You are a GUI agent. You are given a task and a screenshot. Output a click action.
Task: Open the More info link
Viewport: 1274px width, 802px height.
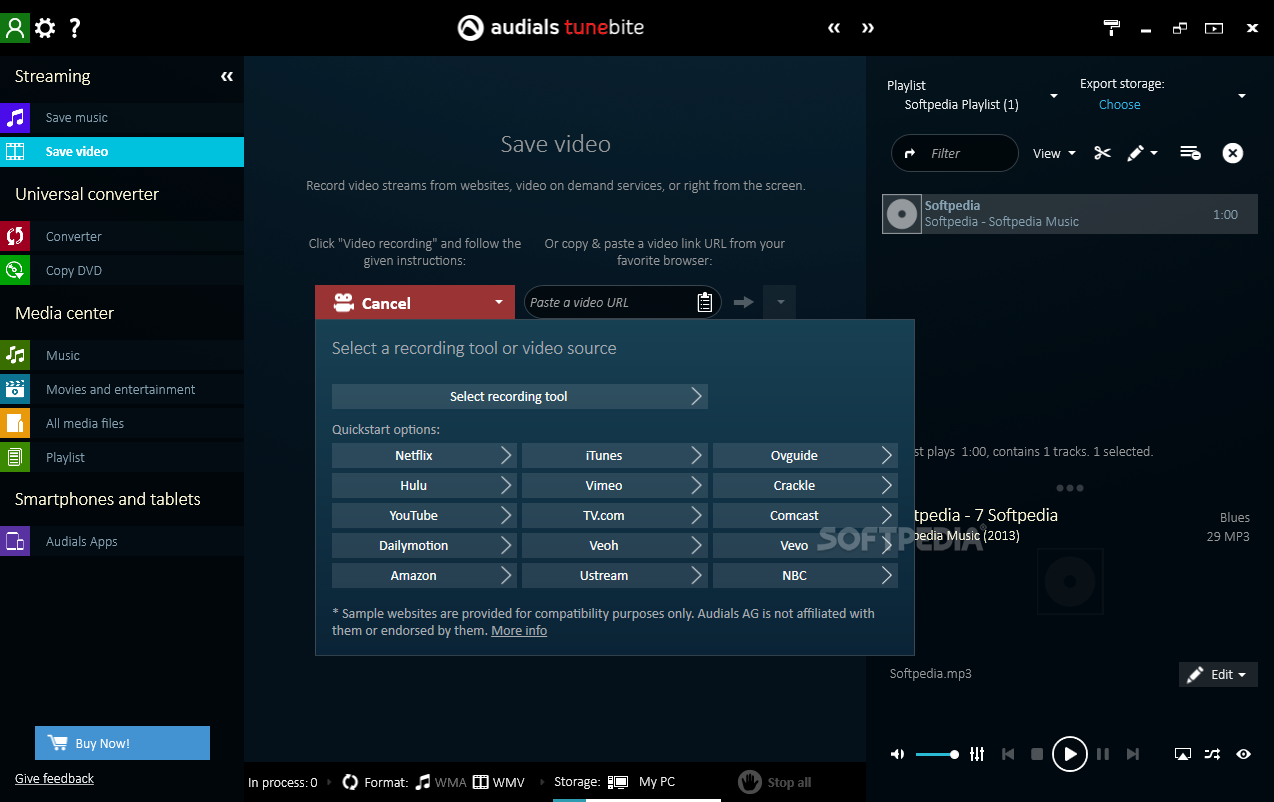coord(519,630)
